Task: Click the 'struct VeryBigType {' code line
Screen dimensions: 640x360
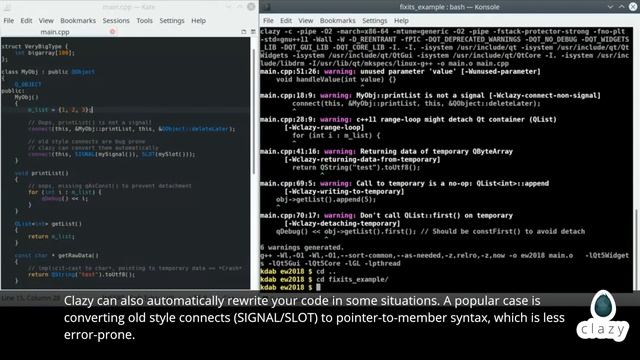Action: pyautogui.click(x=35, y=46)
